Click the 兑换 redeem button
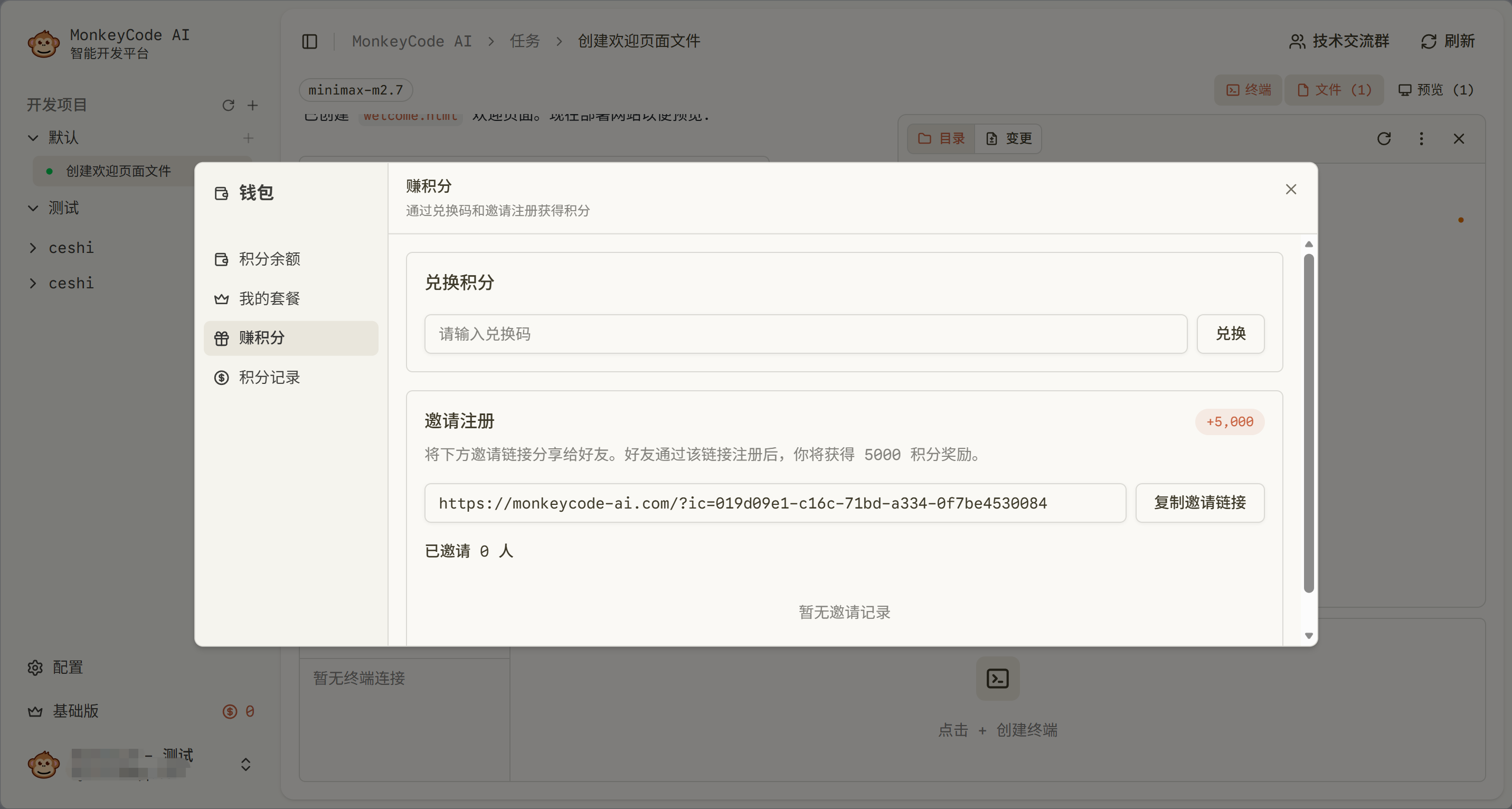This screenshot has height=809, width=1512. tap(1230, 334)
